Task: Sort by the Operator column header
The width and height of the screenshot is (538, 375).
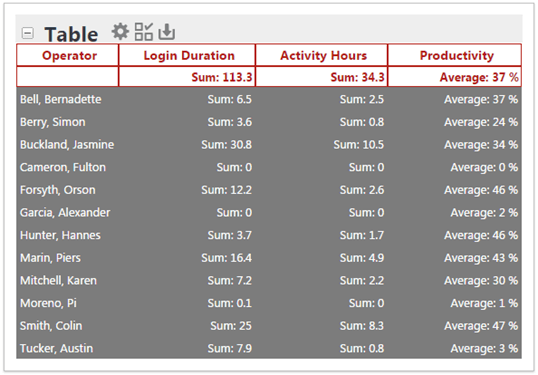Action: 68,55
